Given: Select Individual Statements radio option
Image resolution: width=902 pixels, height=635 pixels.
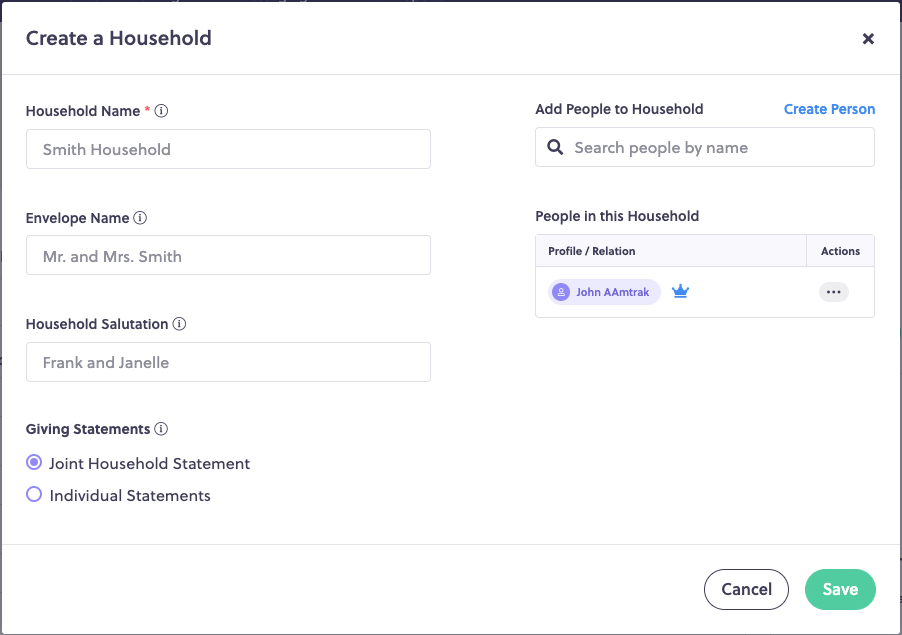Looking at the screenshot, I should pyautogui.click(x=34, y=494).
